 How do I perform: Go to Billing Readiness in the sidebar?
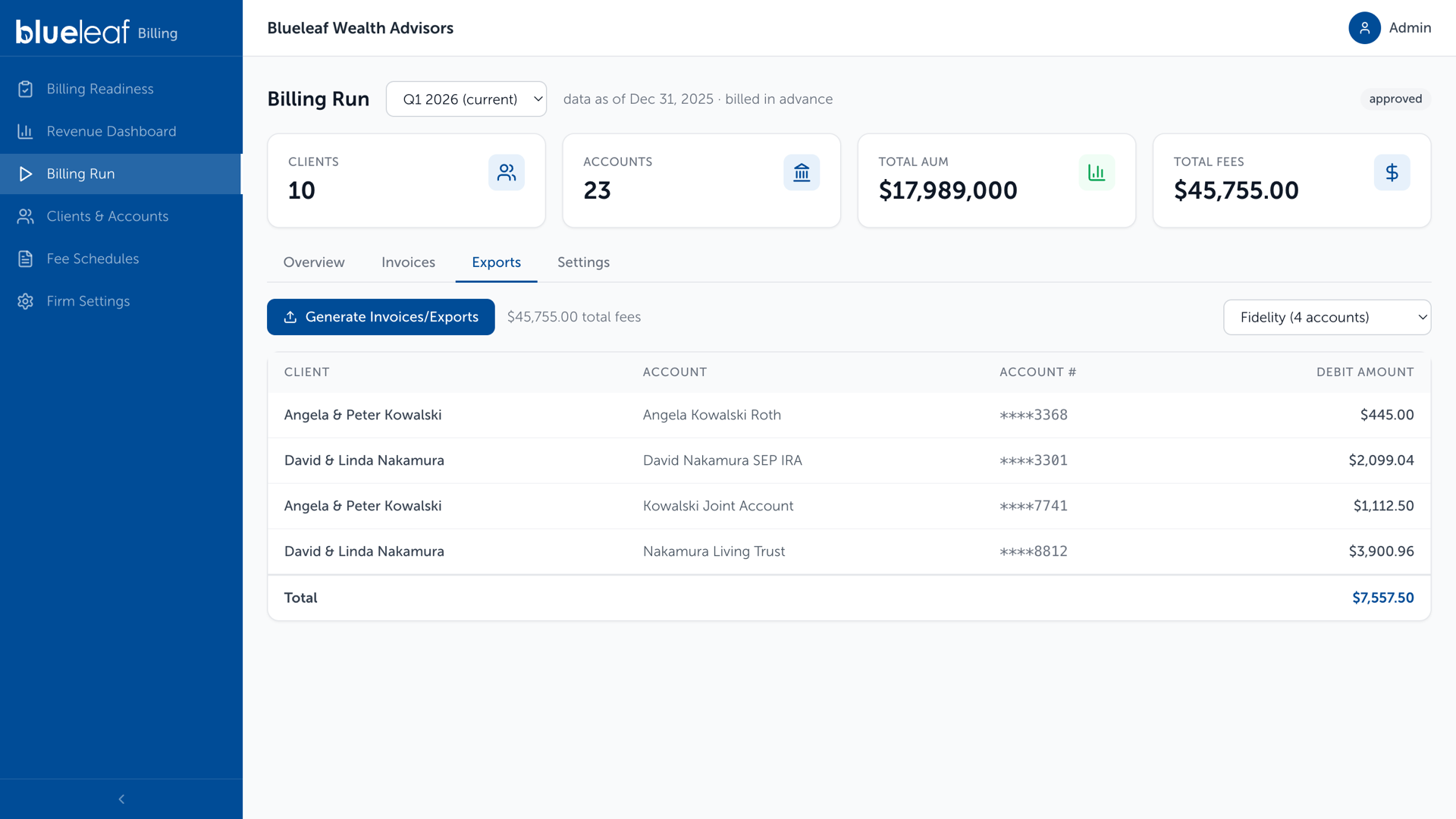pyautogui.click(x=121, y=89)
